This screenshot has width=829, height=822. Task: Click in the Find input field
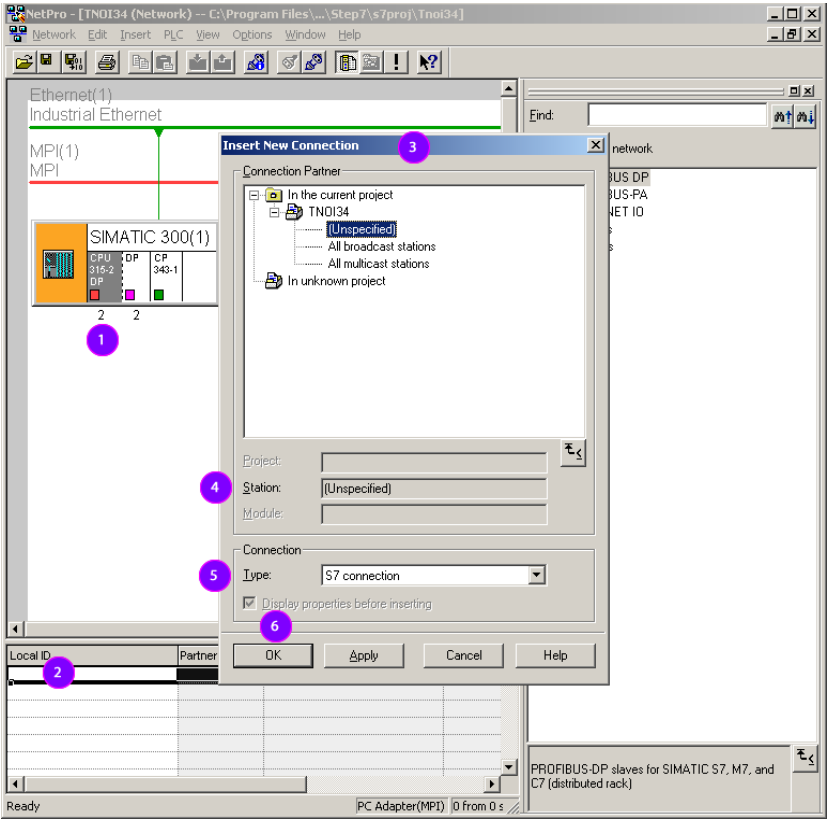[677, 115]
